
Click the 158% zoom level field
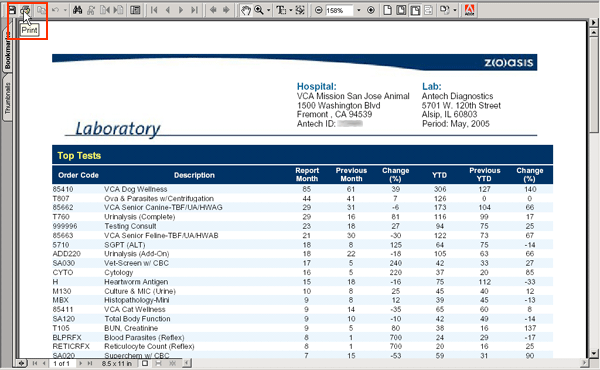click(x=339, y=10)
